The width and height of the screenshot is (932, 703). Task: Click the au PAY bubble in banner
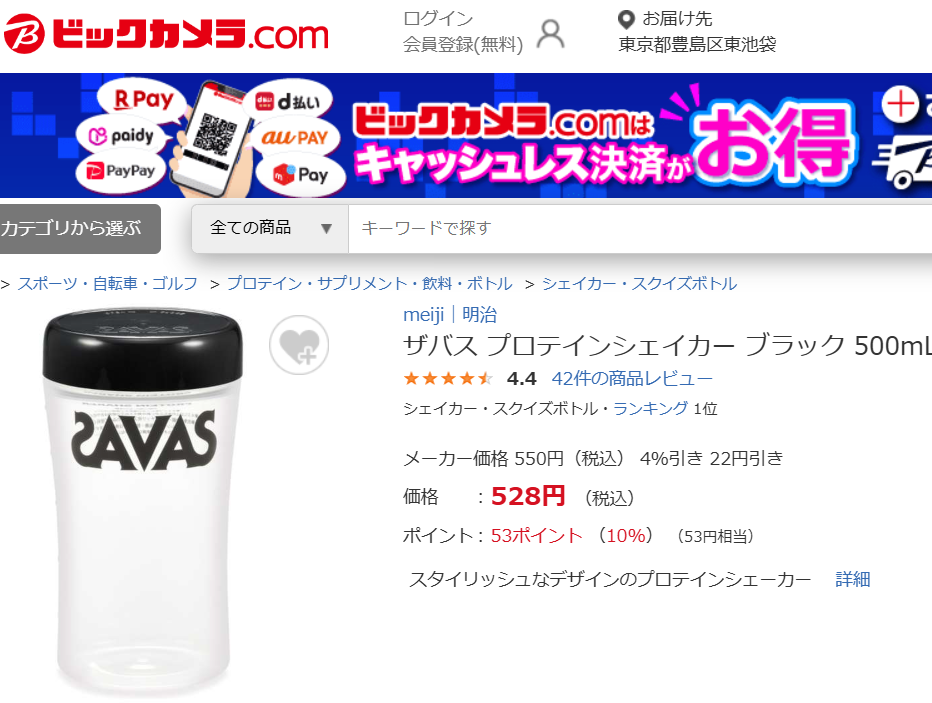point(295,138)
